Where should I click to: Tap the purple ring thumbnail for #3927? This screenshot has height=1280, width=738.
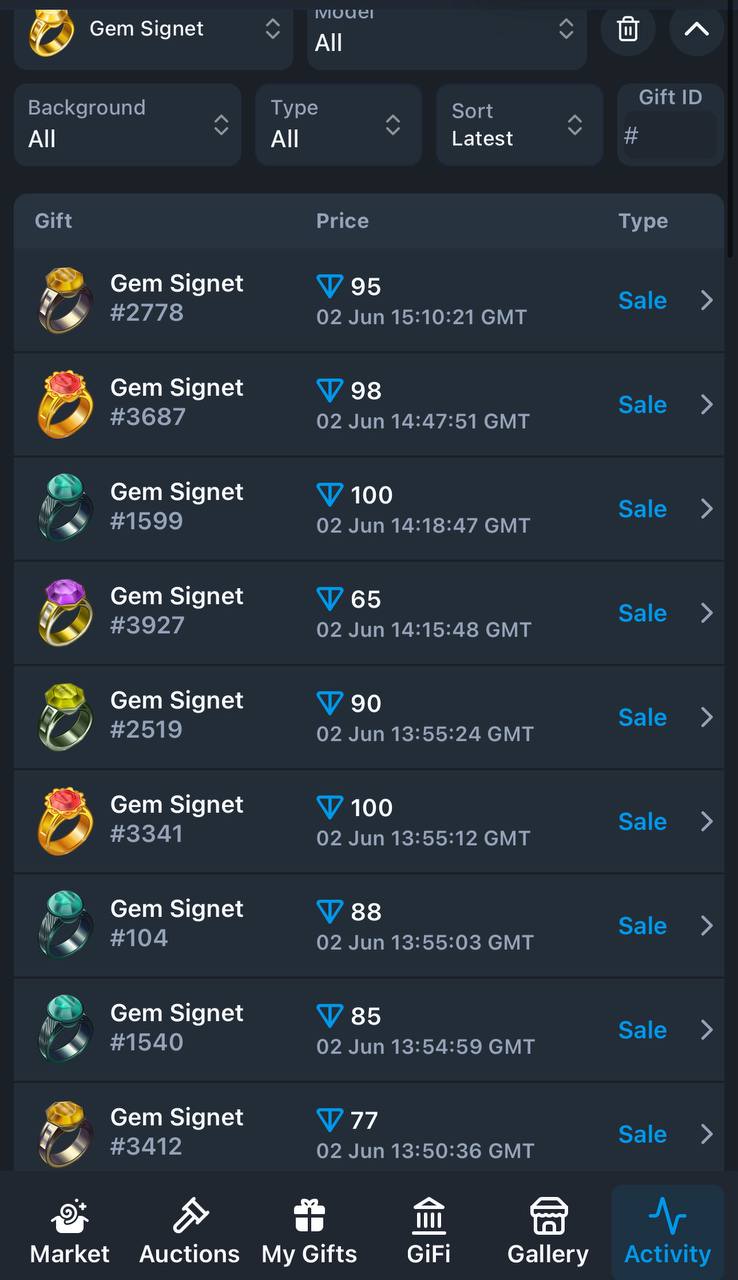pos(65,613)
